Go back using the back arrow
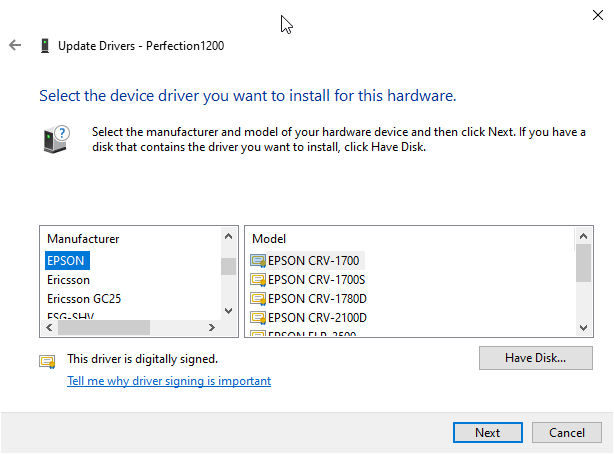The image size is (614, 454). click(x=15, y=45)
